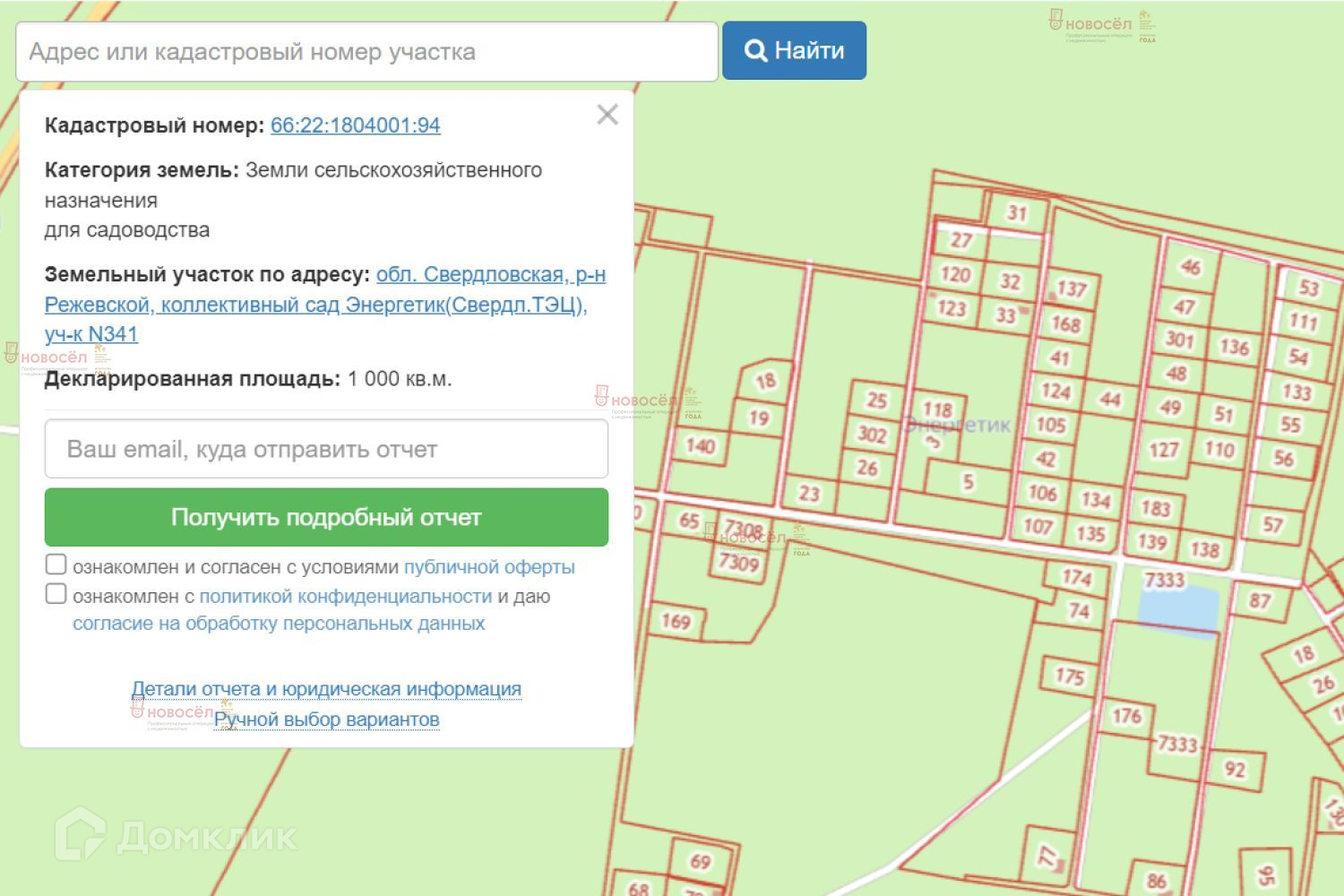Tick the privacy policy consent checkbox
This screenshot has height=896, width=1344.
click(x=56, y=594)
